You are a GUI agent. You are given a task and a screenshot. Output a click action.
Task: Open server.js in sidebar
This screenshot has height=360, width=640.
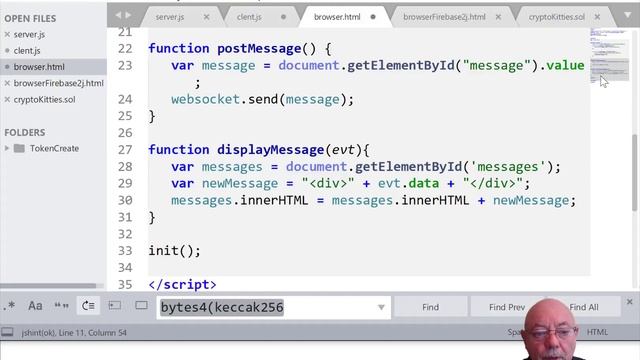[x=29, y=35]
